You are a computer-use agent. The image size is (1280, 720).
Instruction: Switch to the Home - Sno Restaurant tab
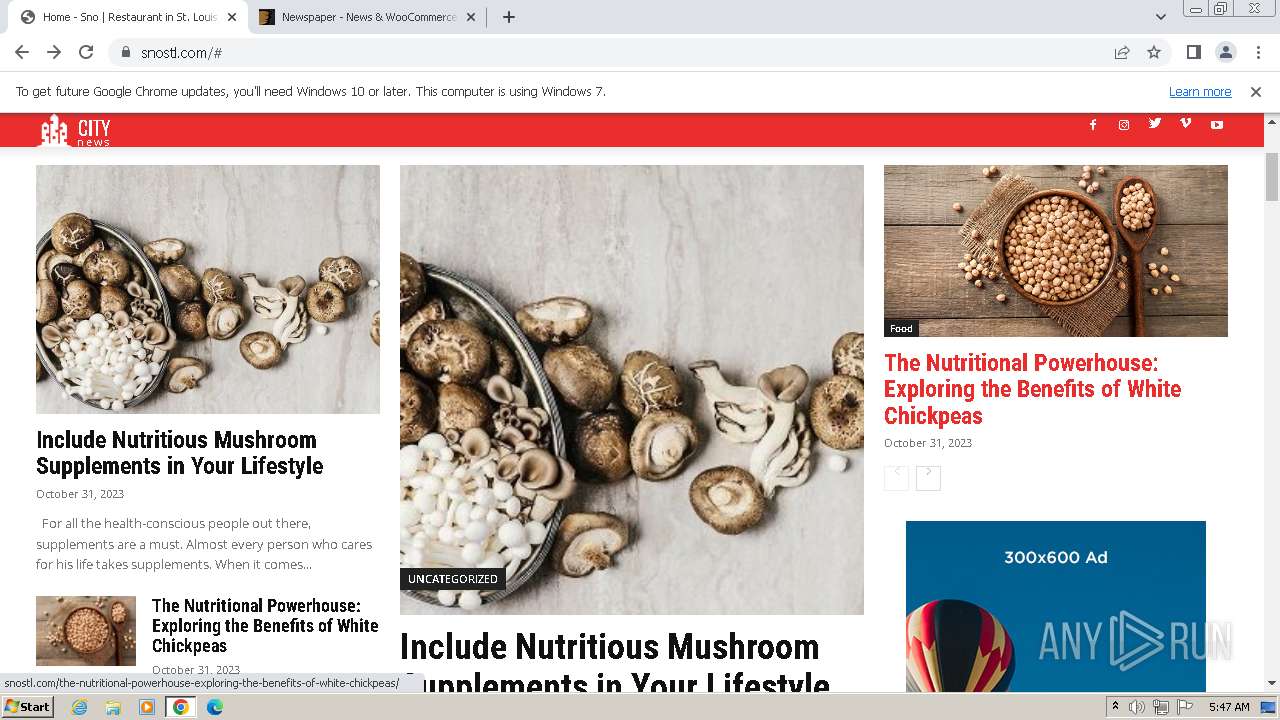click(130, 17)
